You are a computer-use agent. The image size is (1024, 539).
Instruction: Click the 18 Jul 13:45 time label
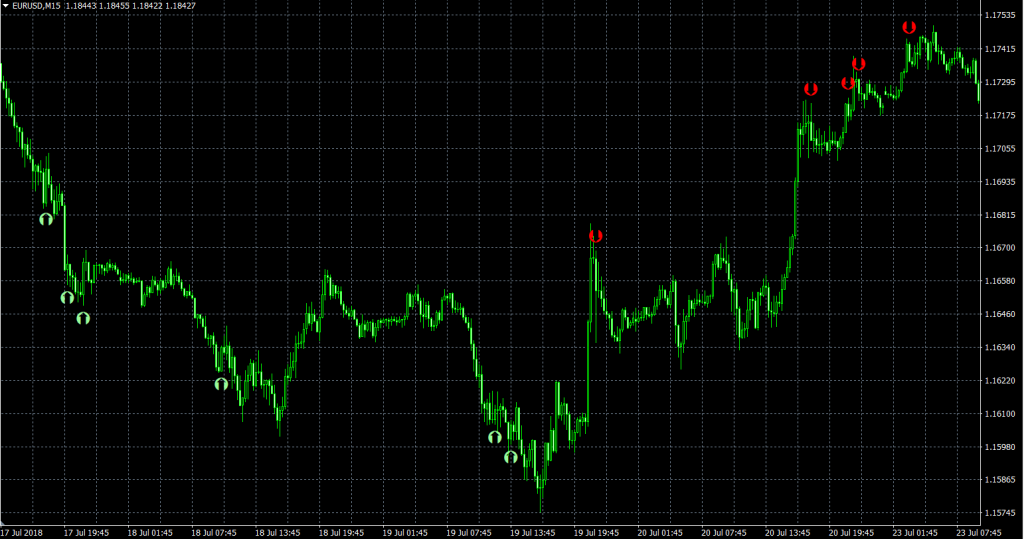(x=278, y=532)
